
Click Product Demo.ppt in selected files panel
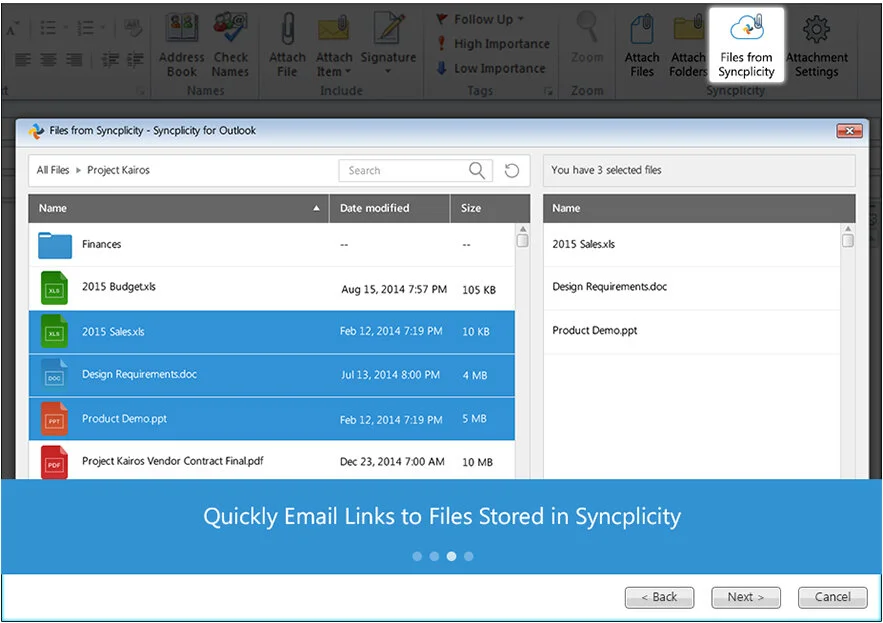692,331
